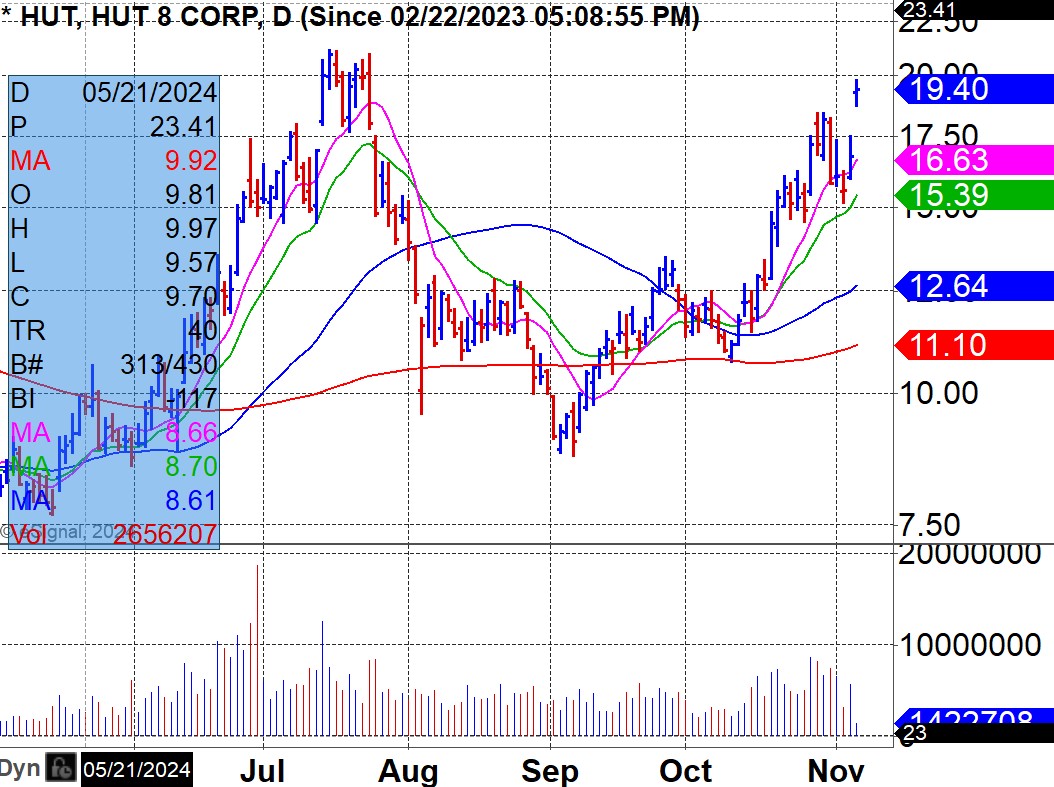Click the green MA value 8.70

coord(191,466)
